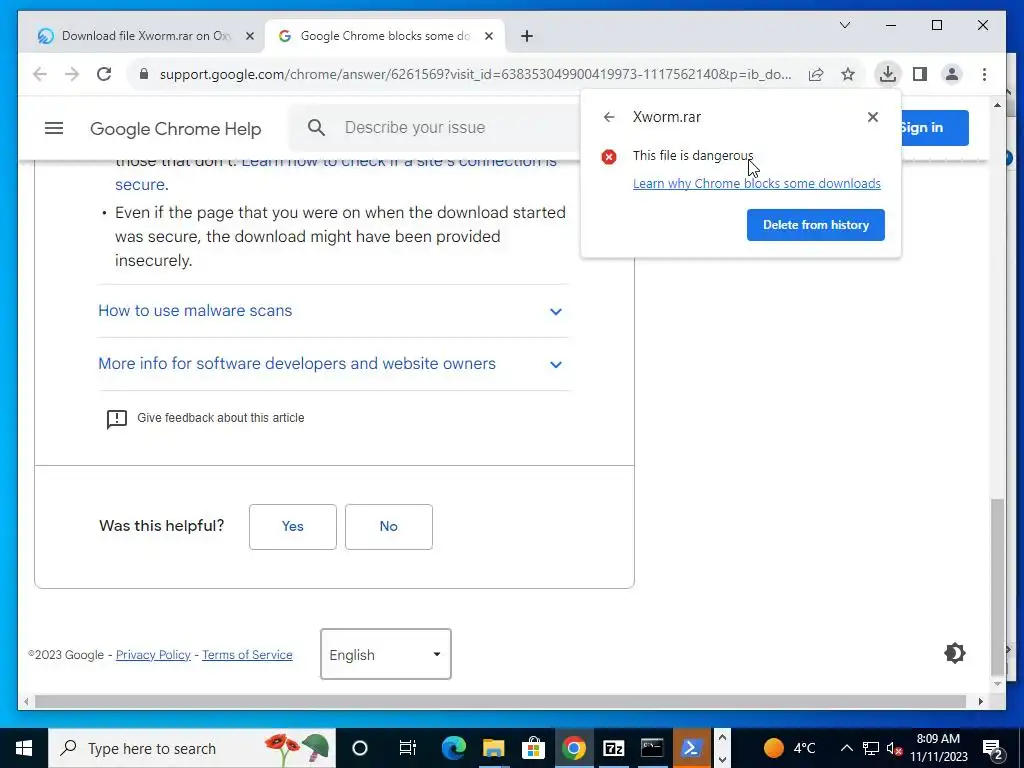This screenshot has height=768, width=1024.
Task: Open Command Prompt taskbar icon
Action: tap(652, 748)
